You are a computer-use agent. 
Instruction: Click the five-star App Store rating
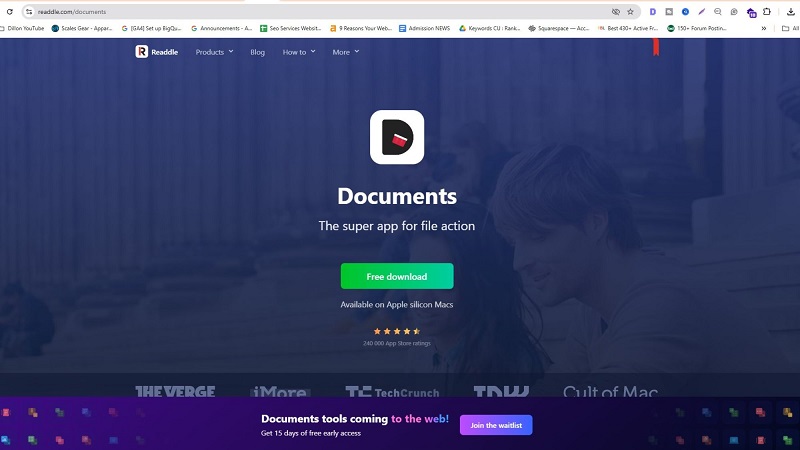point(397,331)
